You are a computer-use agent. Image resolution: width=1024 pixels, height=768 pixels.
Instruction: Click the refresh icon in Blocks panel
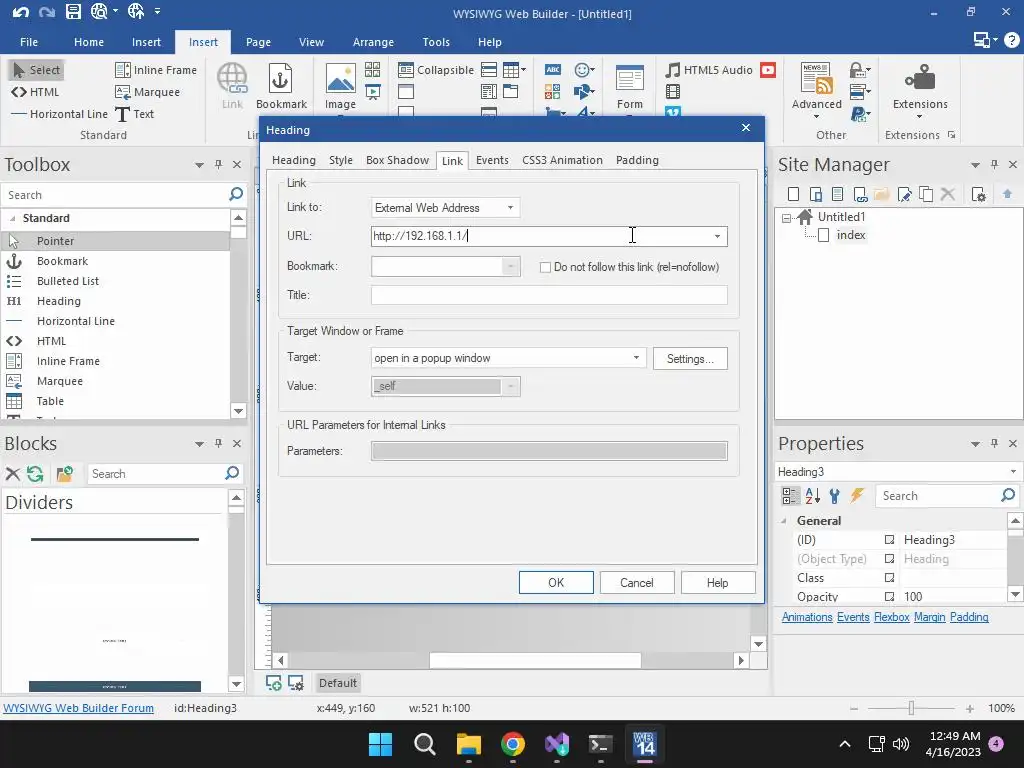point(35,473)
